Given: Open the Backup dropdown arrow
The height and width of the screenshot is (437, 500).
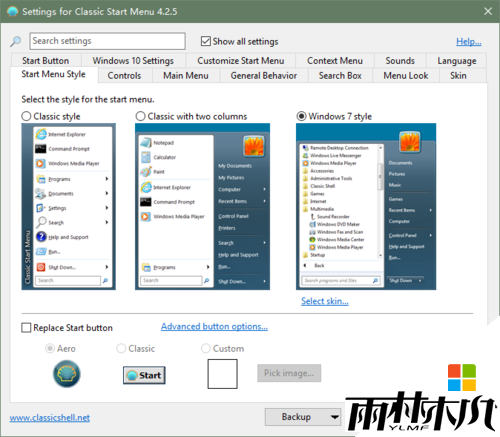Looking at the screenshot, I should point(334,417).
